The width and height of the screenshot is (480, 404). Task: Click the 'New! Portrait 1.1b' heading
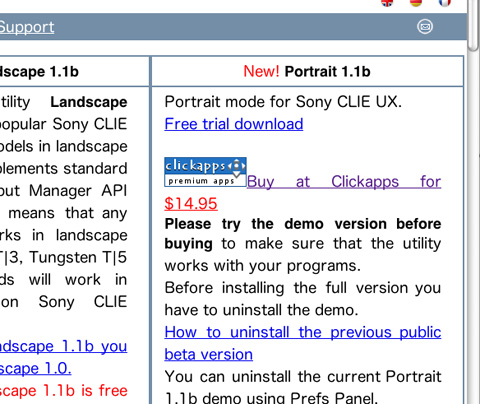click(x=307, y=71)
